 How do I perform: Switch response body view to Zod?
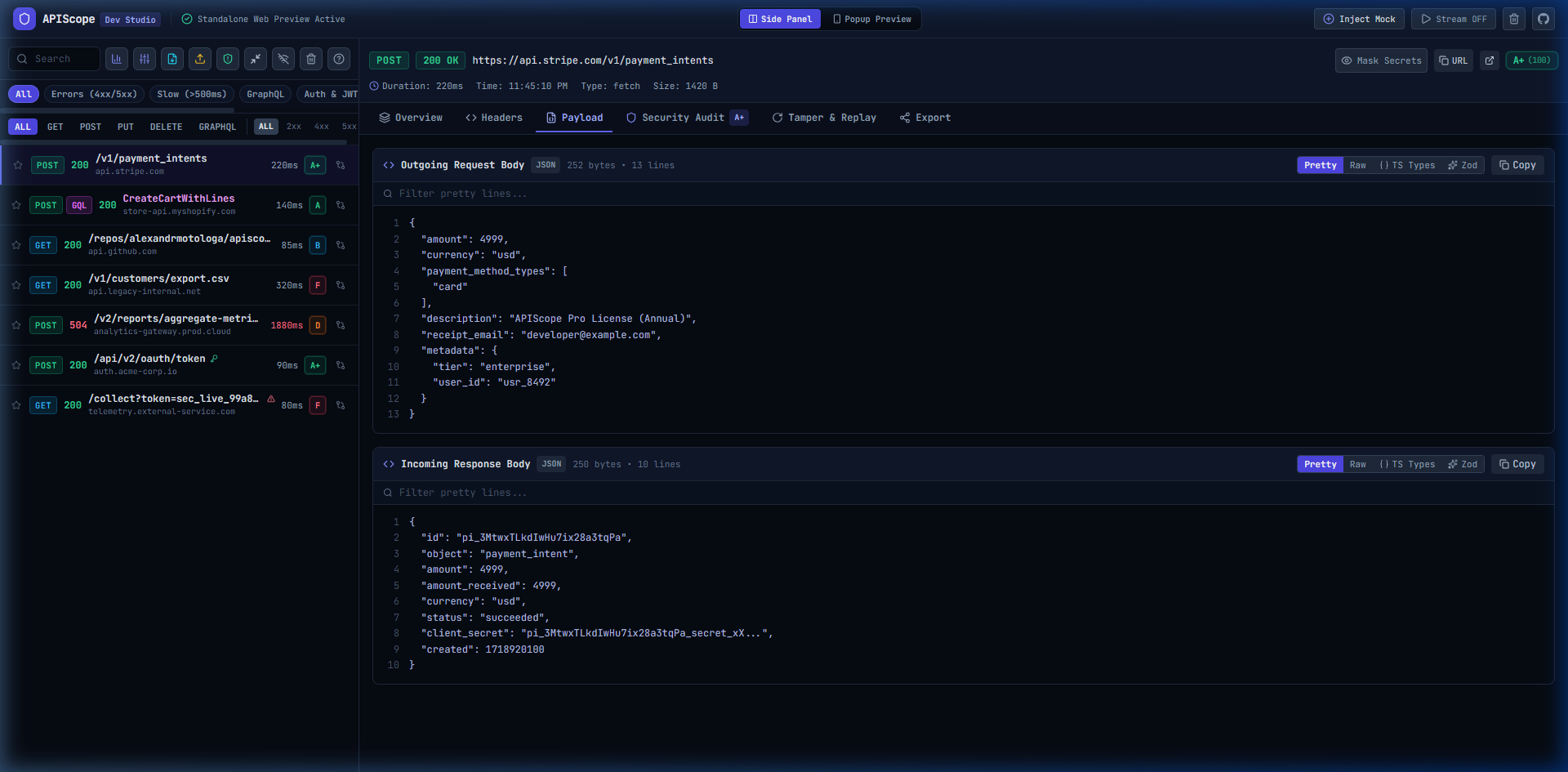pos(1463,464)
